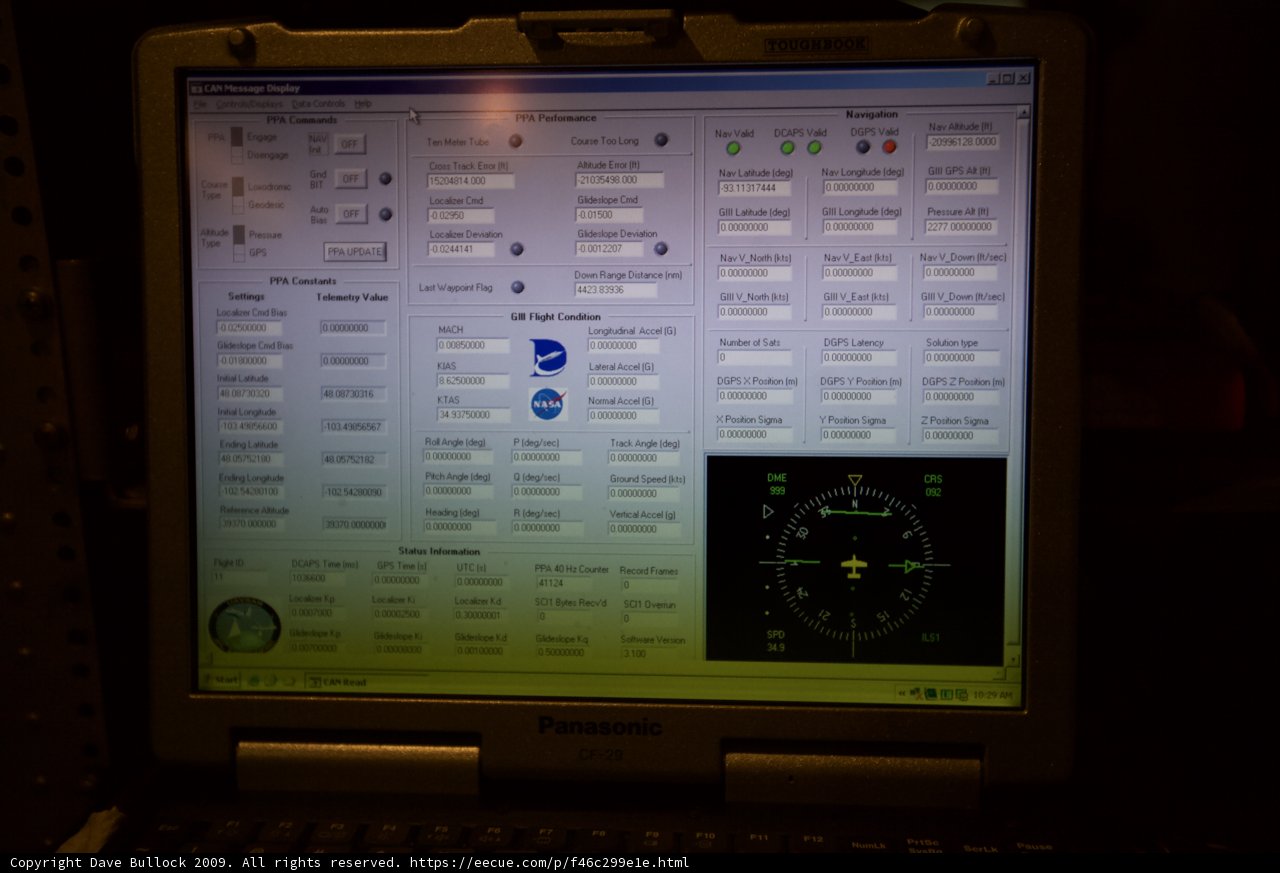Click the system tray clock showing 10:29 AM
Viewport: 1280px width, 873px height.
point(993,694)
